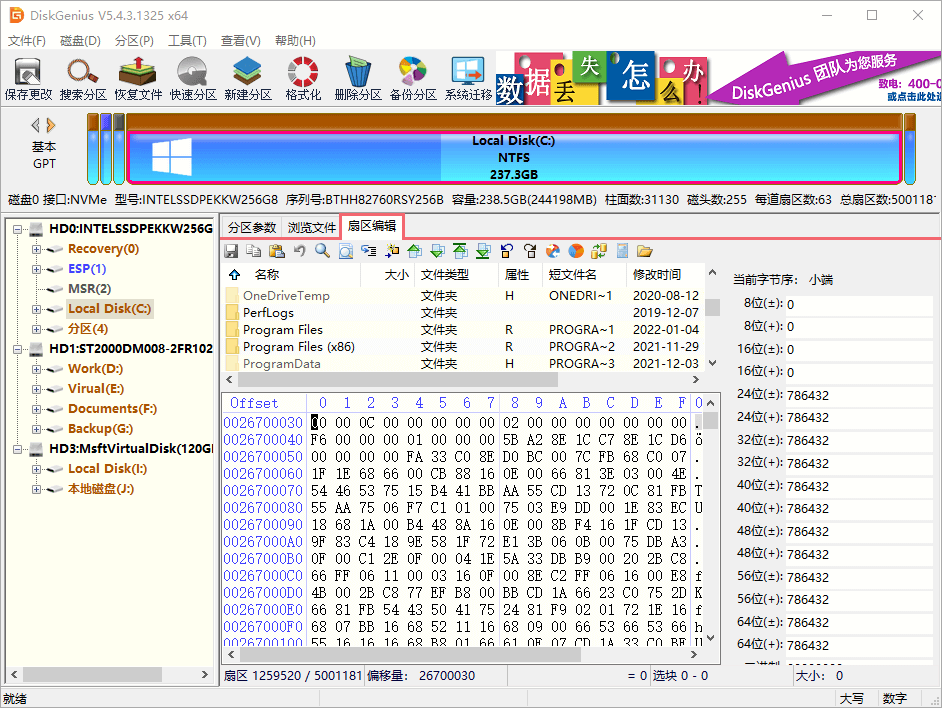Image resolution: width=942 pixels, height=708 pixels.
Task: Start 快速分区 quick partitioning
Action: [193, 78]
